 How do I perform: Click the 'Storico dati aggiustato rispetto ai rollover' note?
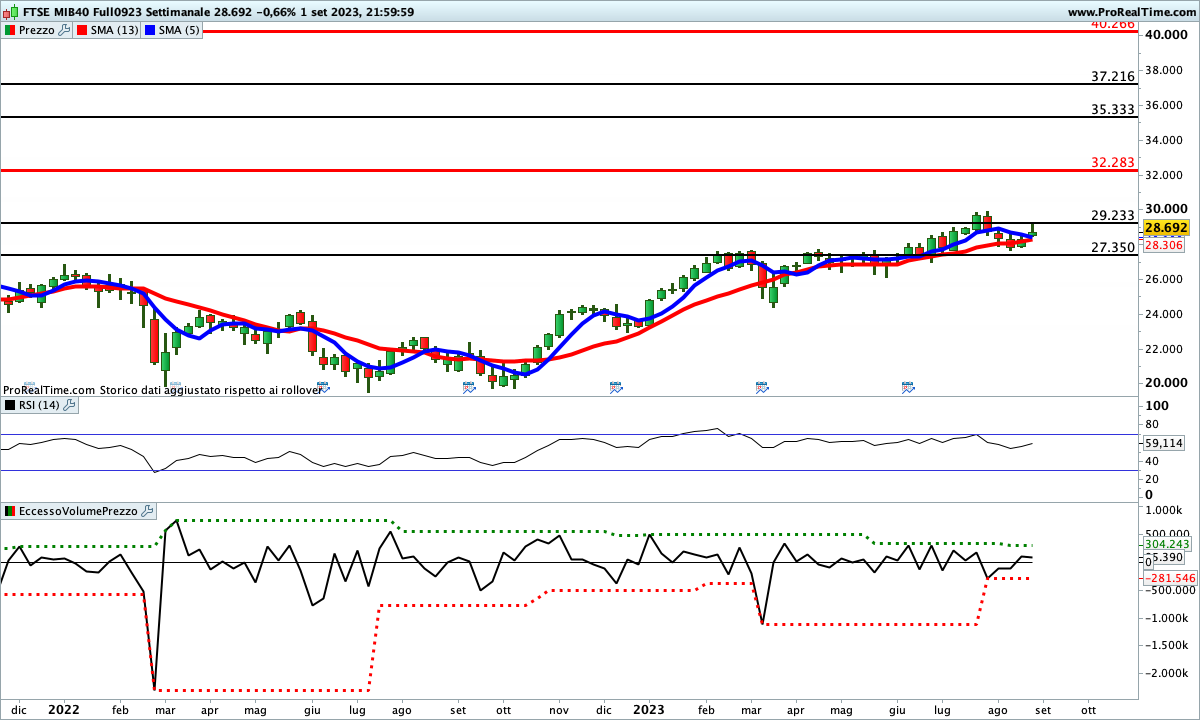(209, 390)
